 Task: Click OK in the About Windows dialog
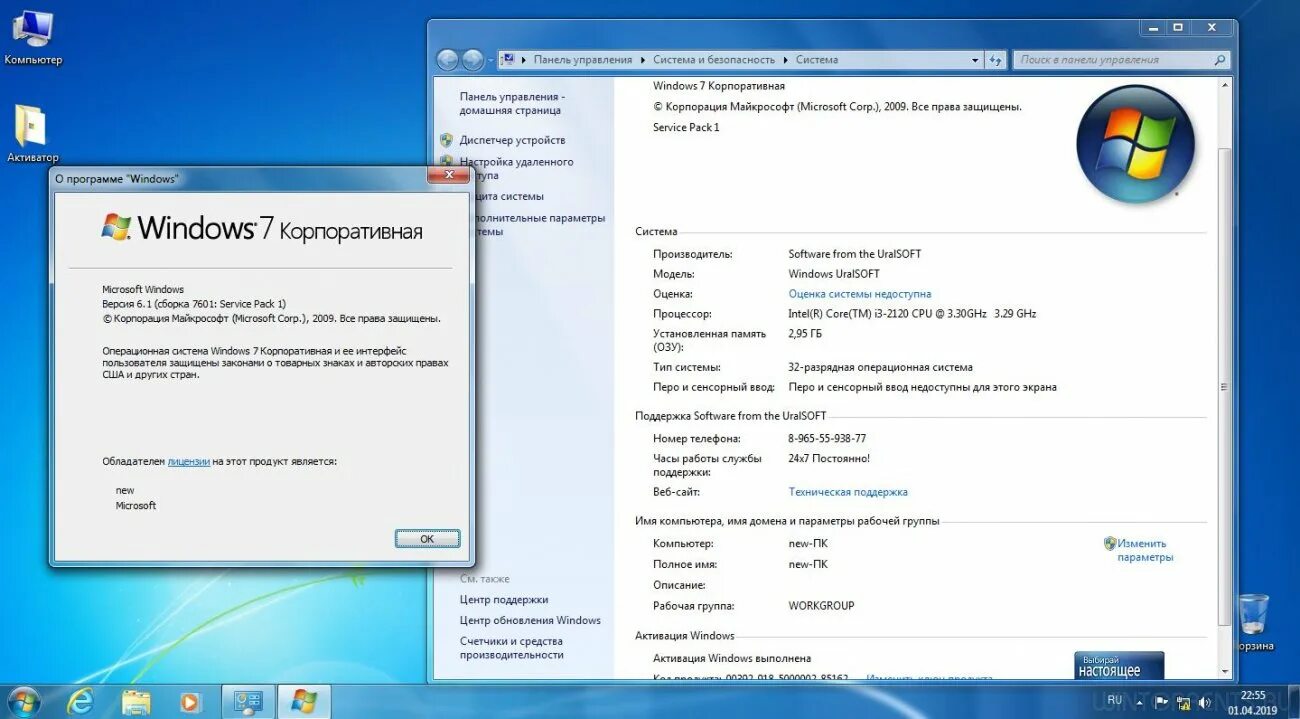tap(427, 538)
